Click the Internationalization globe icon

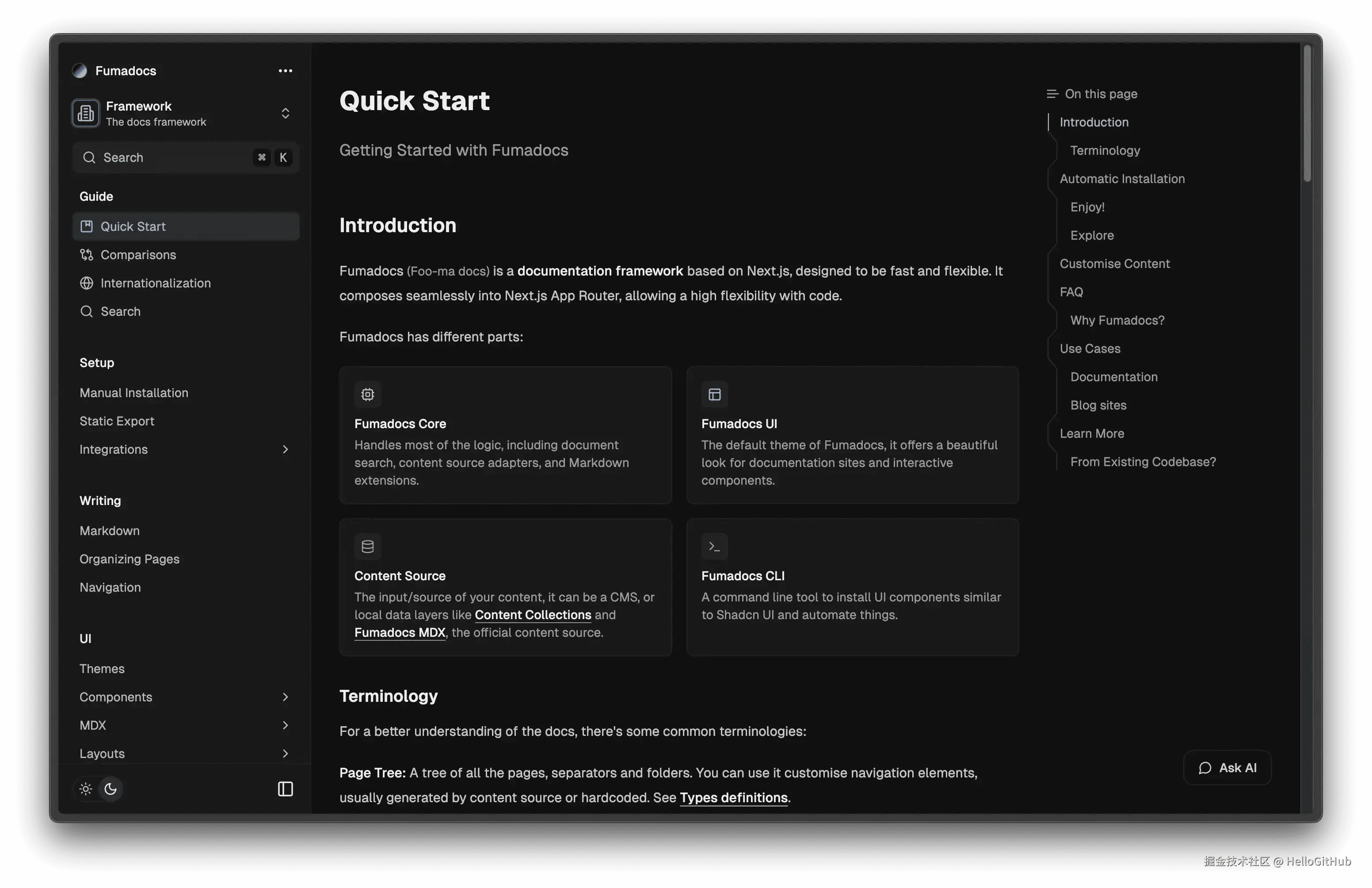click(87, 283)
